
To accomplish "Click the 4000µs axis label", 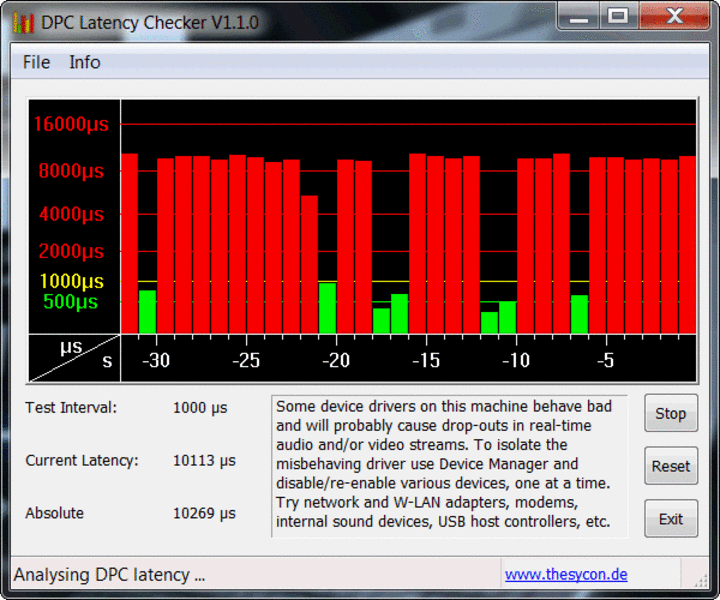I will (x=71, y=214).
